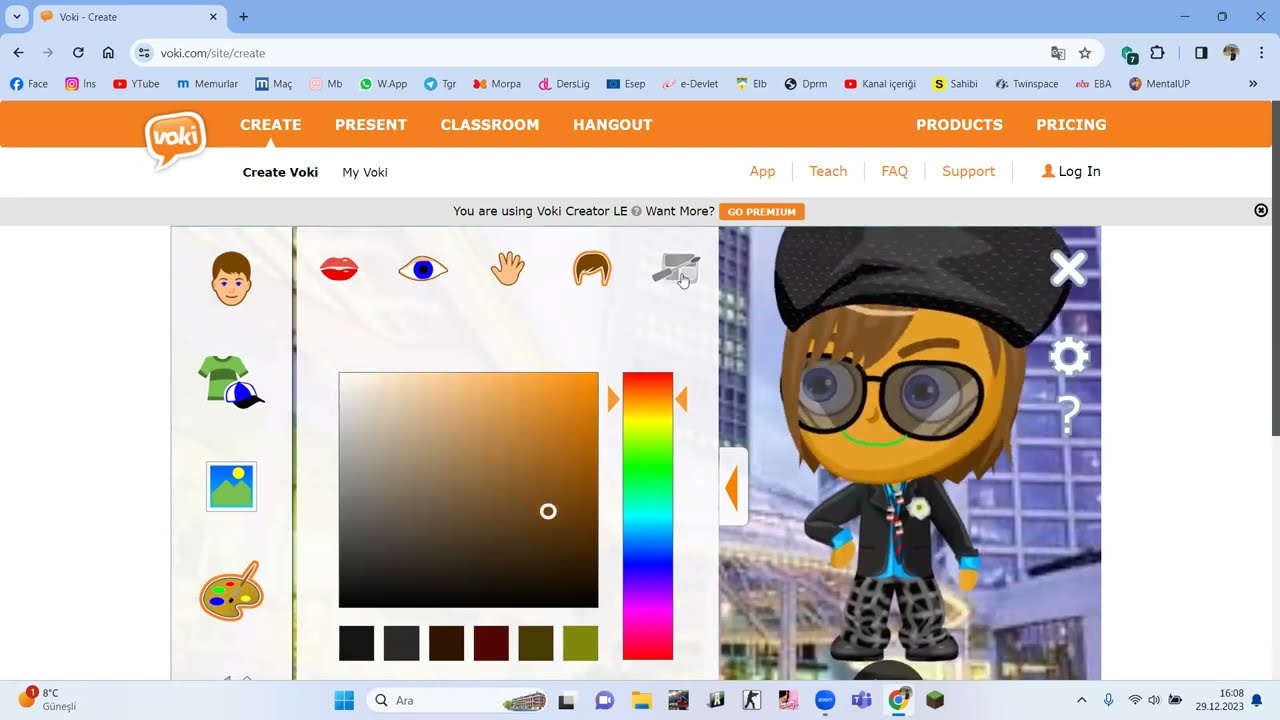Open the CREATE menu
This screenshot has height=720, width=1280.
click(x=270, y=125)
